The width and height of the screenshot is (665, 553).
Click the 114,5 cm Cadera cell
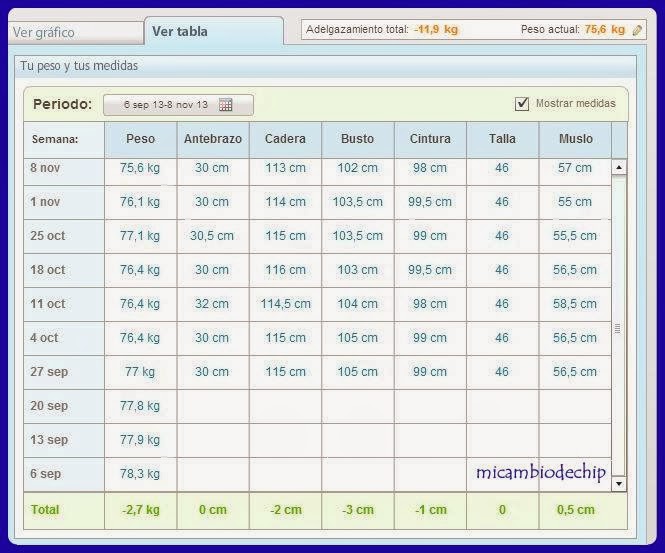285,304
